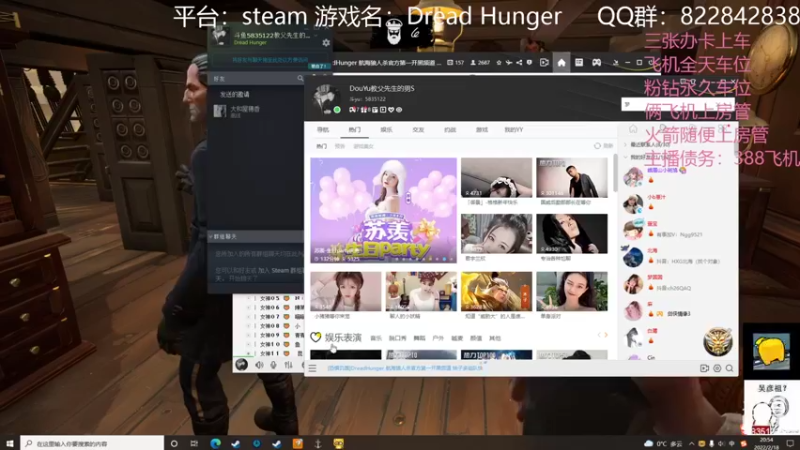Open the 苏美 生日party featured banner
Image resolution: width=800 pixels, height=450 pixels.
[384, 210]
